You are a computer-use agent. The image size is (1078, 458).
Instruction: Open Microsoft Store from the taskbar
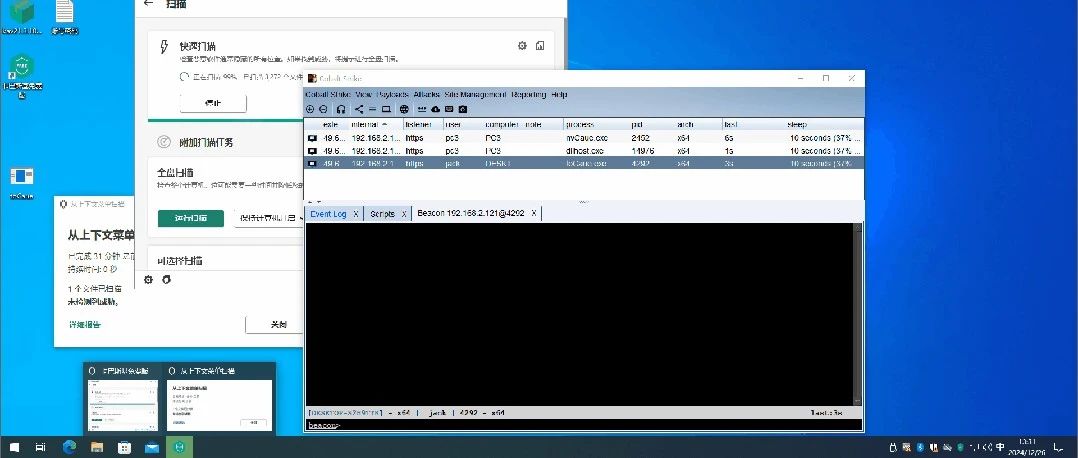pyautogui.click(x=124, y=447)
